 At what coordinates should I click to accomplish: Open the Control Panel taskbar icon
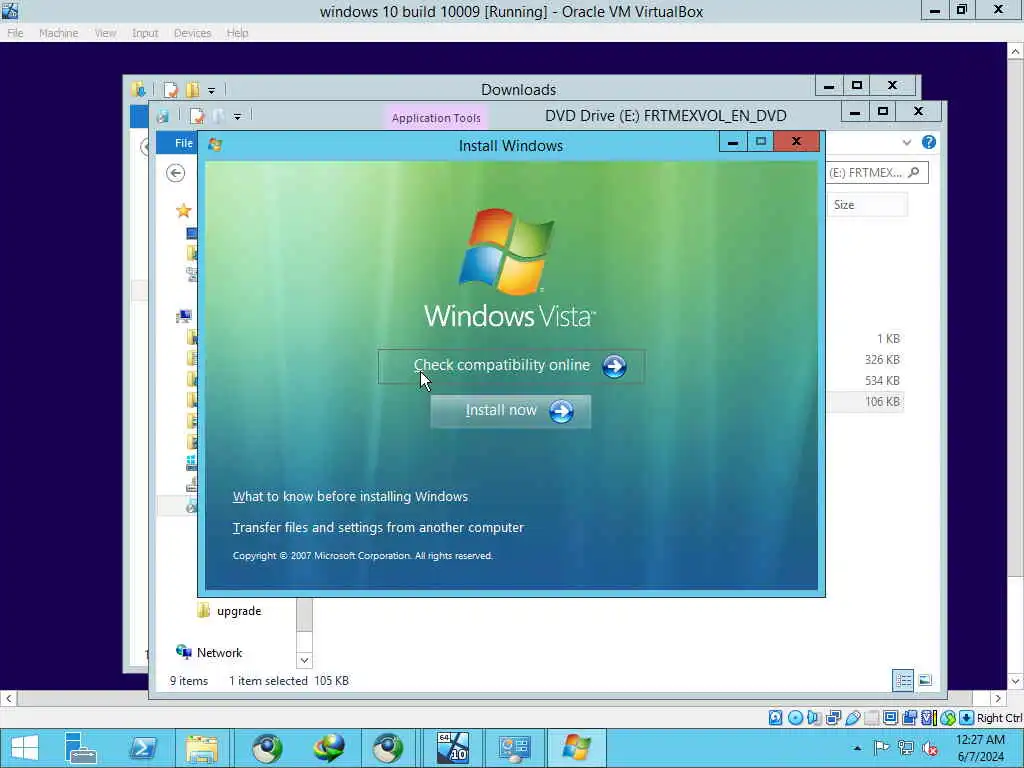point(515,748)
